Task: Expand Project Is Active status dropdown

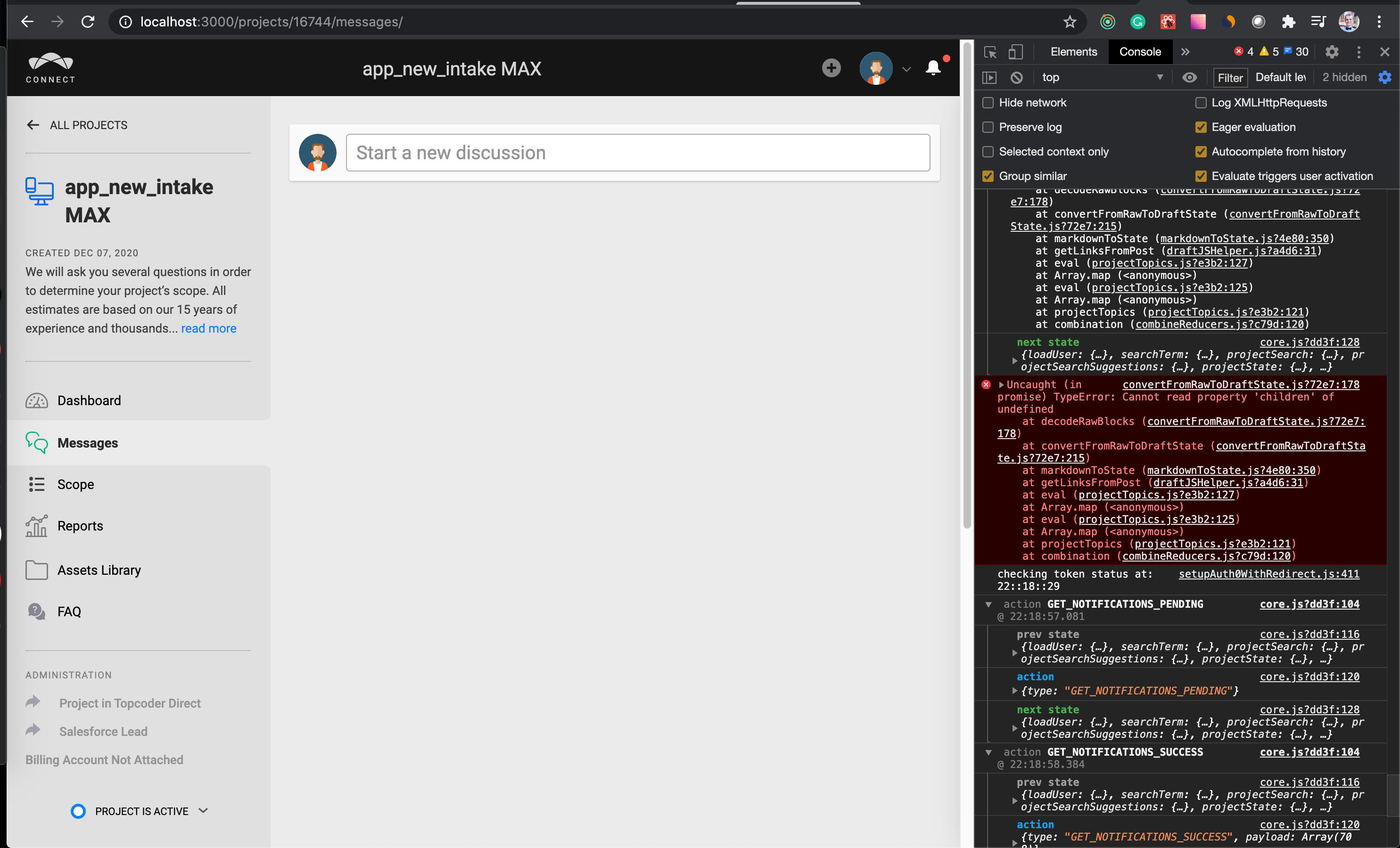Action: [x=203, y=810]
